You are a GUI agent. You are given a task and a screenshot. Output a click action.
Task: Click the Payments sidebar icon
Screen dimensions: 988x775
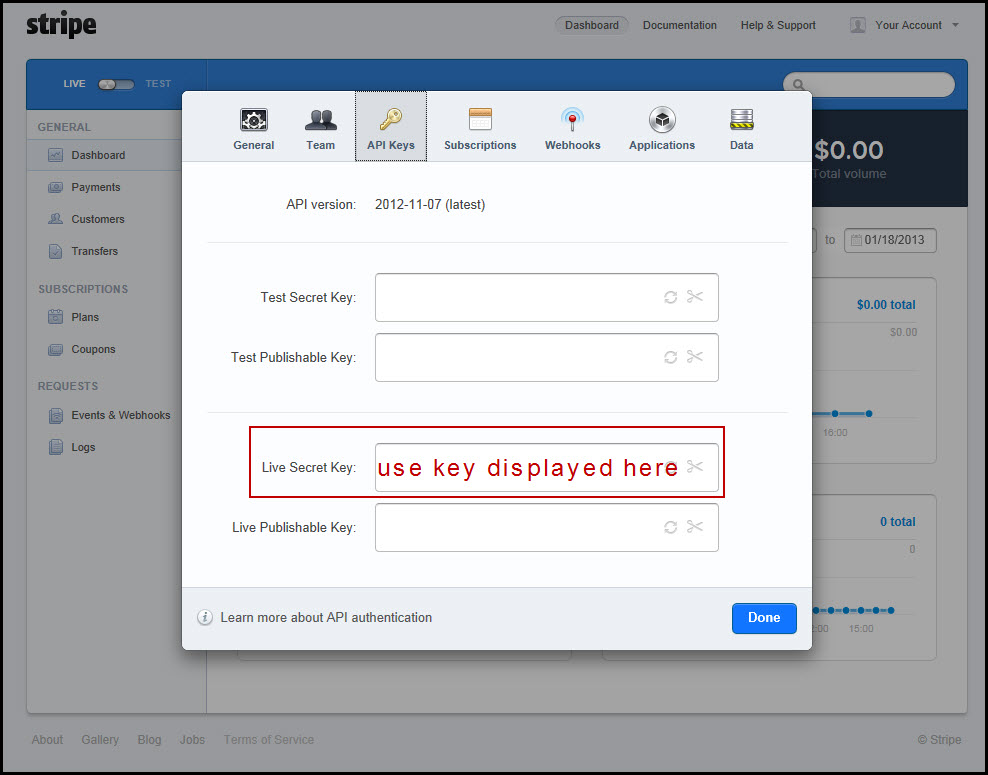55,187
